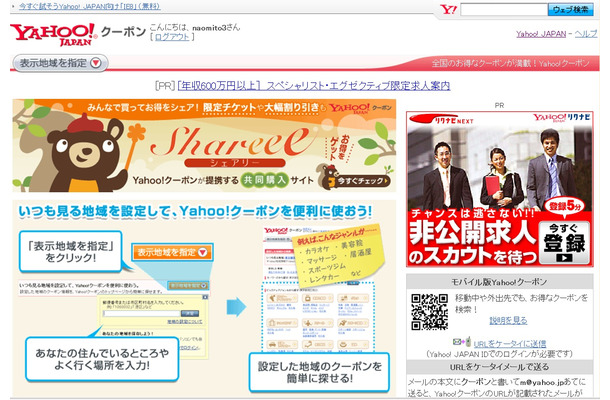610x400 pixels.
Task: Open the 表示地域を指定 dropdown button
Action: click(x=60, y=63)
